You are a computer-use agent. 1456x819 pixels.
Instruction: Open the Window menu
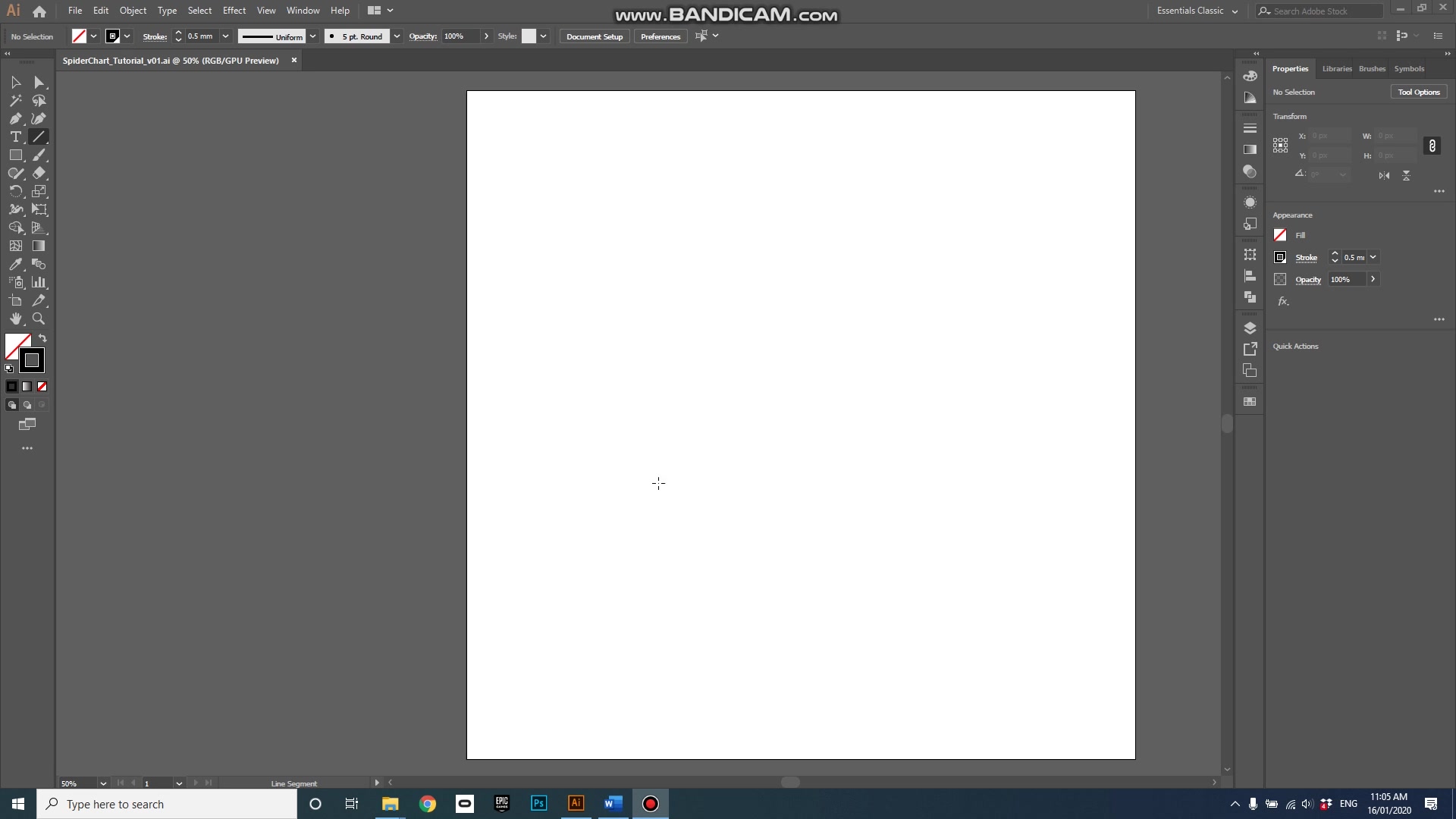pyautogui.click(x=303, y=11)
